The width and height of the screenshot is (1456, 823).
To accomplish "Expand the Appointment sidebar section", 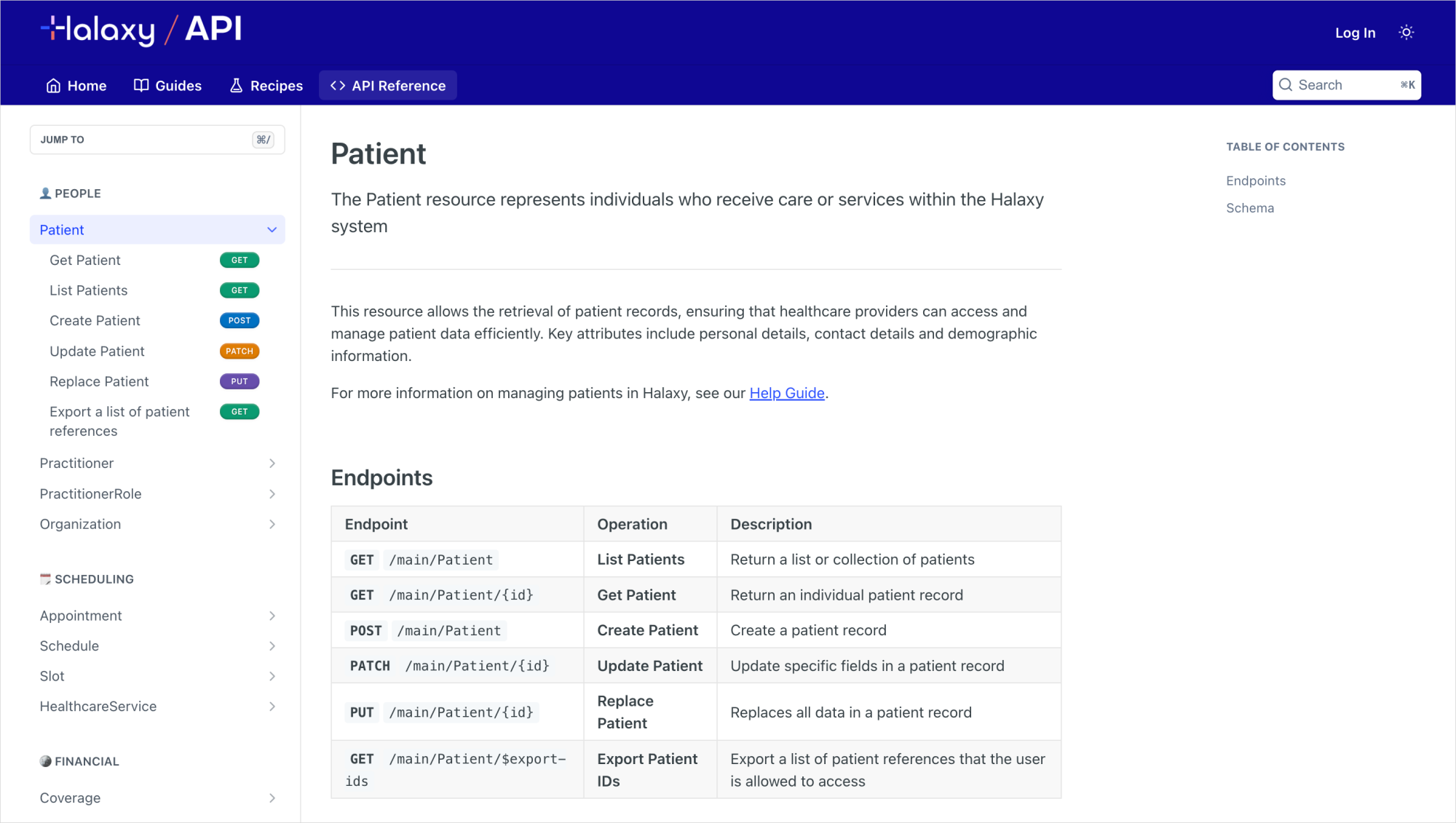I will tap(272, 616).
